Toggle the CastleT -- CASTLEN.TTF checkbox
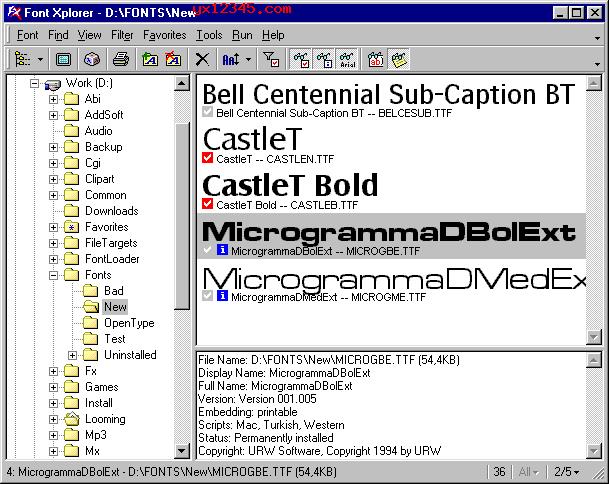The width and height of the screenshot is (609, 484). click(x=207, y=158)
